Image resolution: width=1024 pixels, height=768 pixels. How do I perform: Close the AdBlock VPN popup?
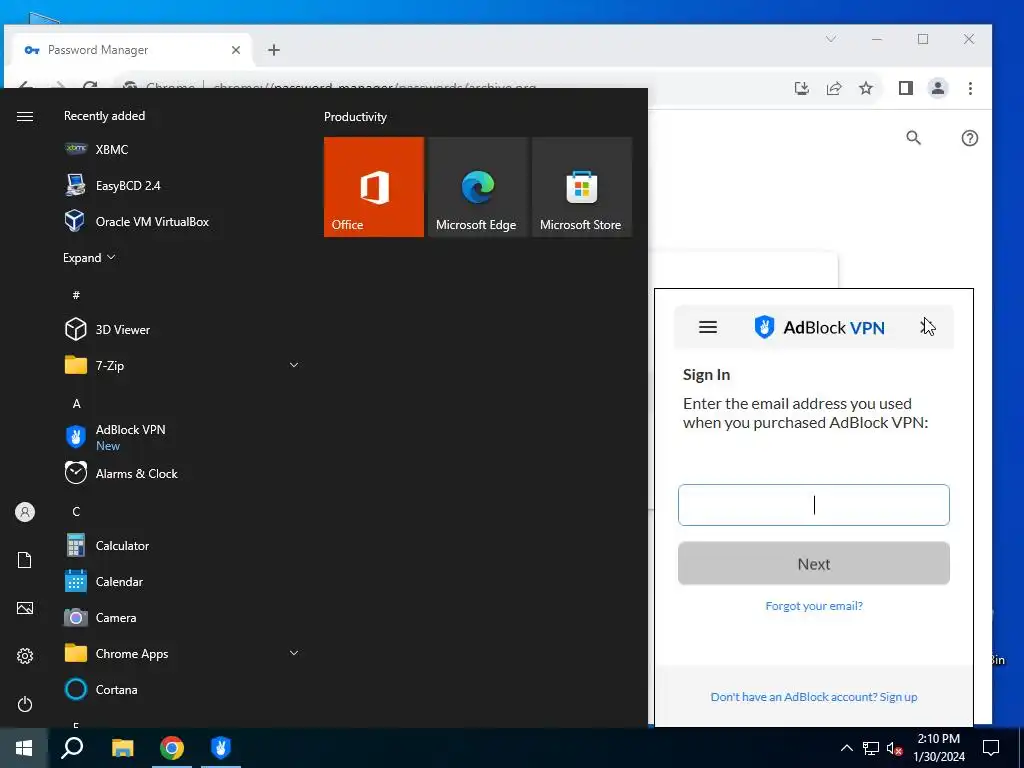click(927, 327)
